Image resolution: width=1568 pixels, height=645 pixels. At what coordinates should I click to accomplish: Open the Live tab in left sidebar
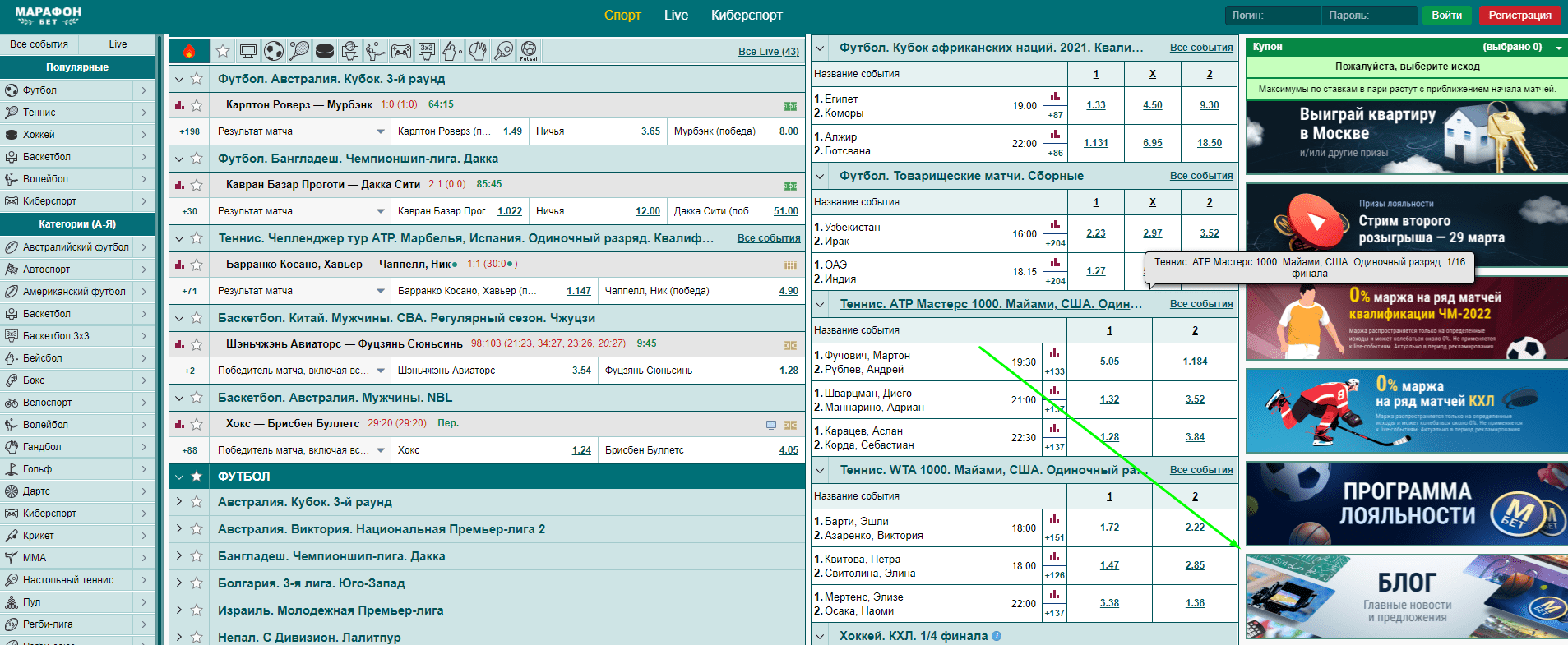point(118,44)
